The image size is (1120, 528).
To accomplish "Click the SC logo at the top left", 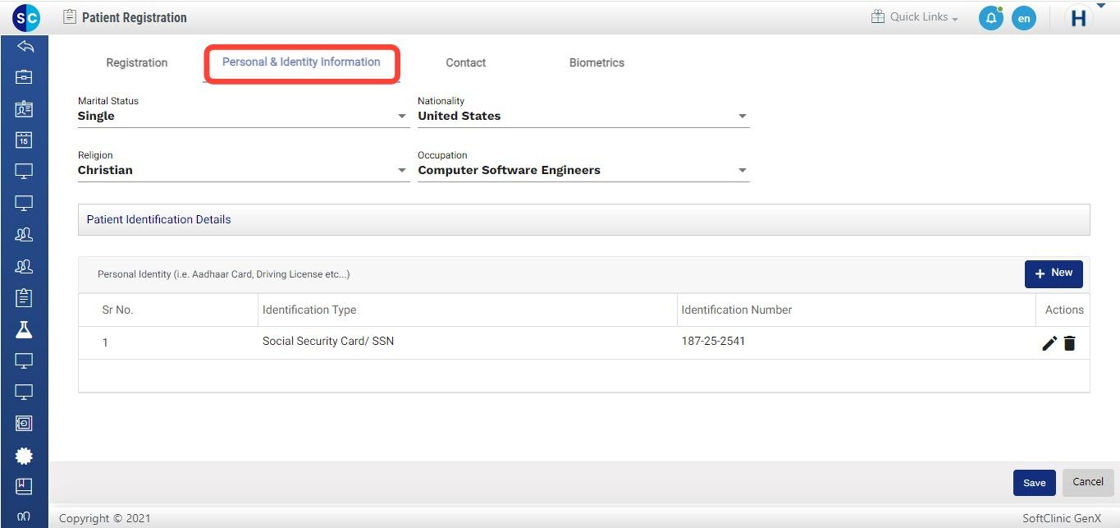I will 26,18.
